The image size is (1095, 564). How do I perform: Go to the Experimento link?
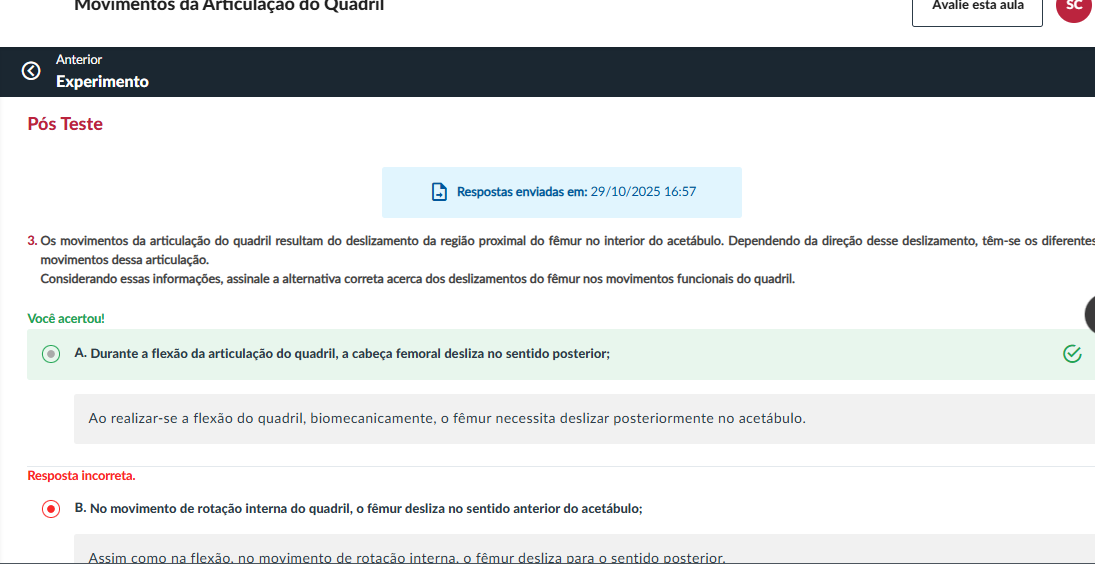(x=102, y=82)
